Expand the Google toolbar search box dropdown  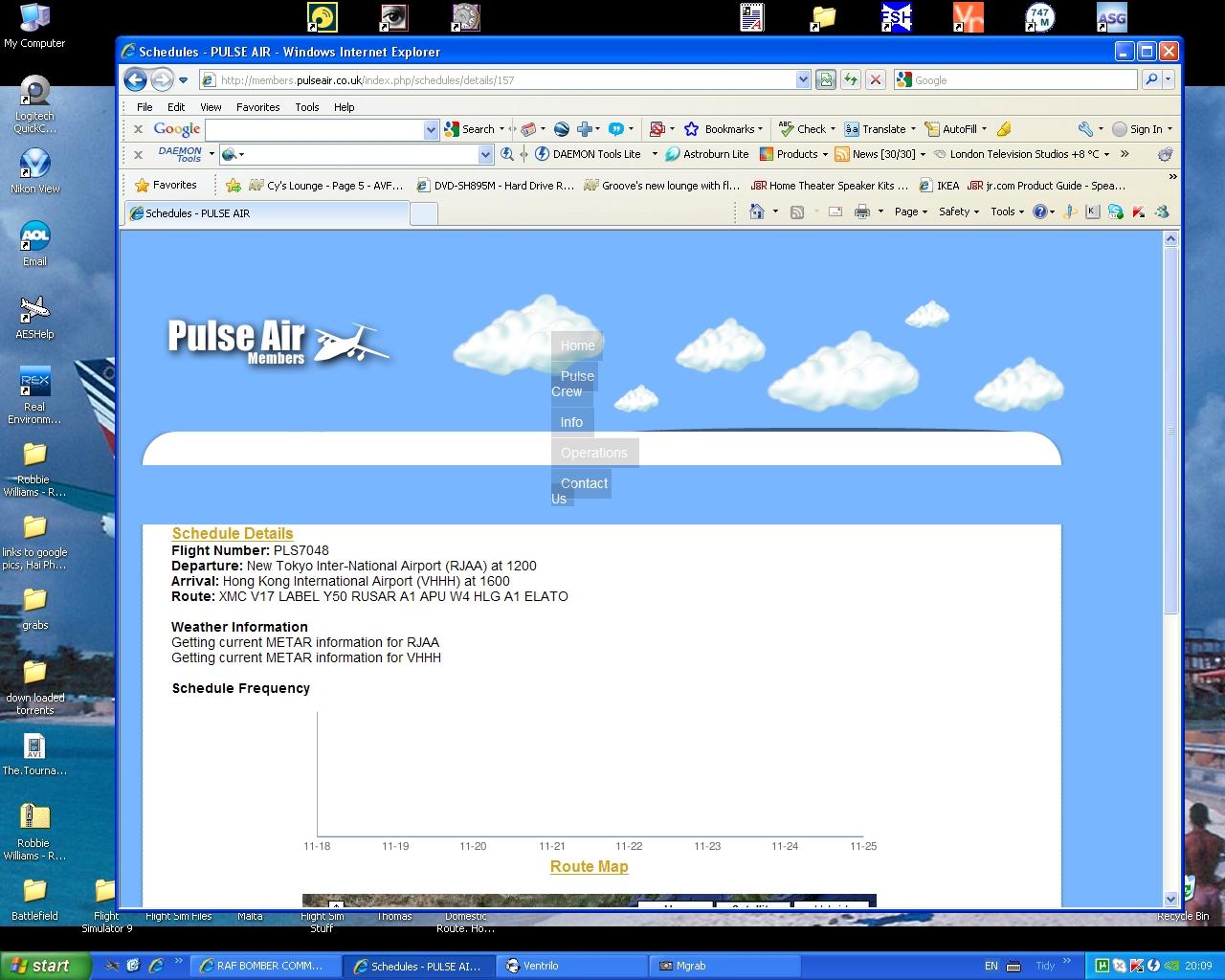click(x=431, y=129)
